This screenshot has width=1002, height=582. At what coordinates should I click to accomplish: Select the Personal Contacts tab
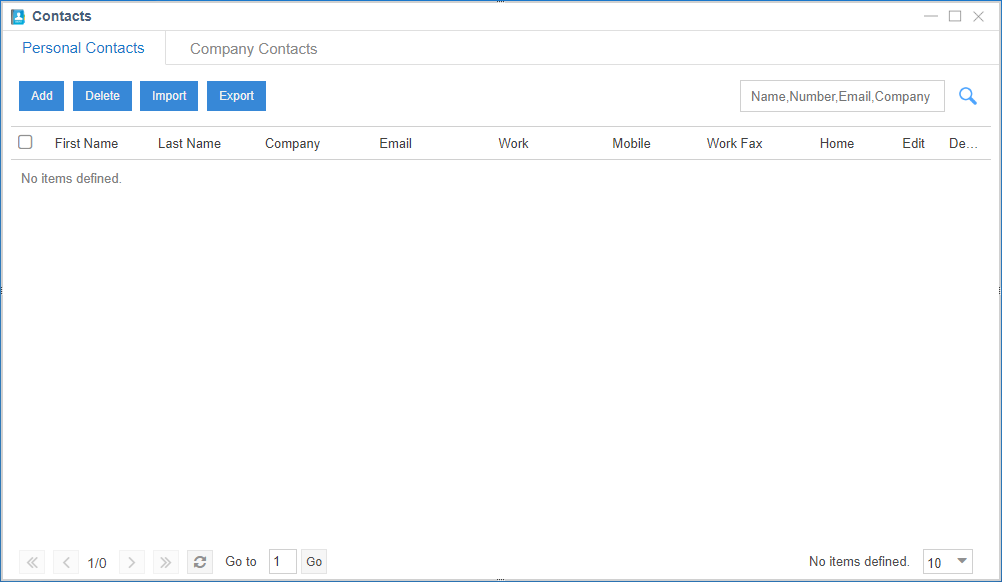[x=83, y=48]
